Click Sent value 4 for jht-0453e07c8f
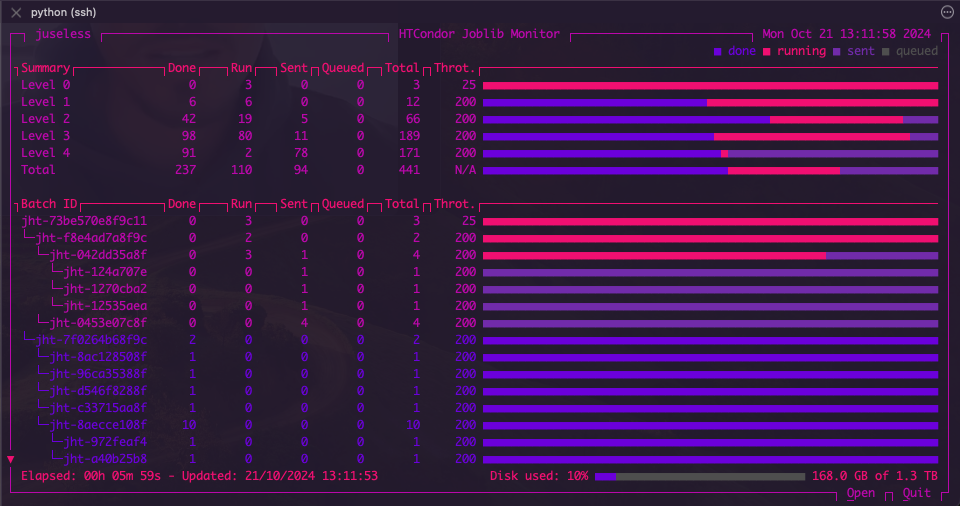 pyautogui.click(x=304, y=323)
